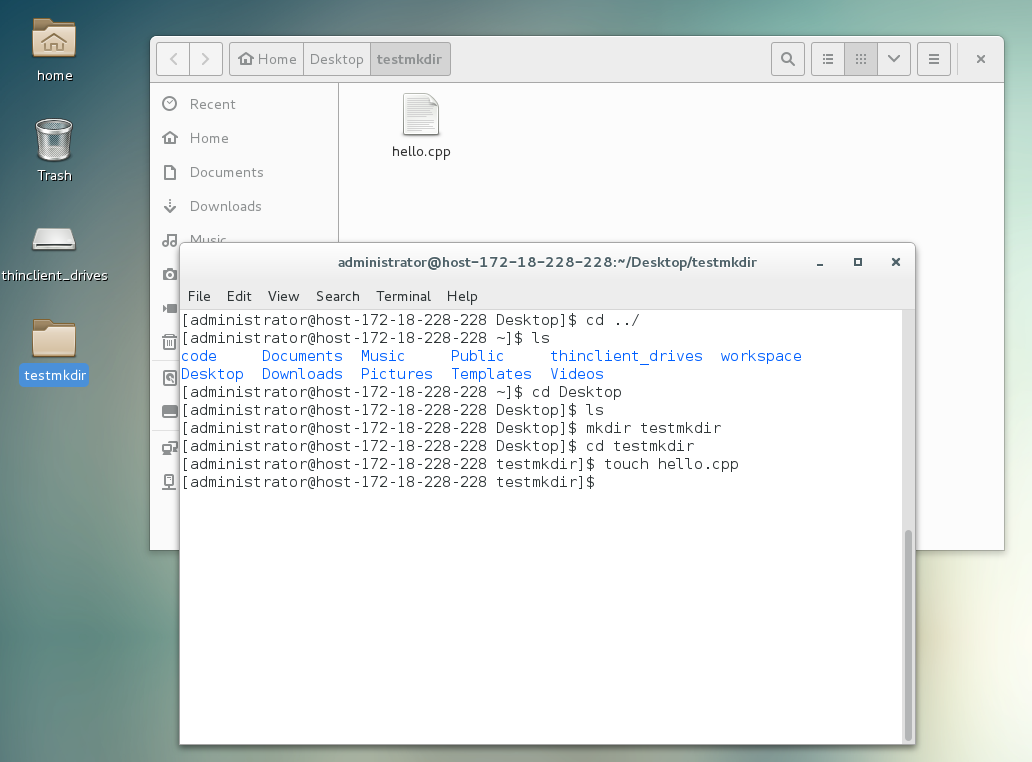Open Recent in the sidebar

click(x=212, y=104)
